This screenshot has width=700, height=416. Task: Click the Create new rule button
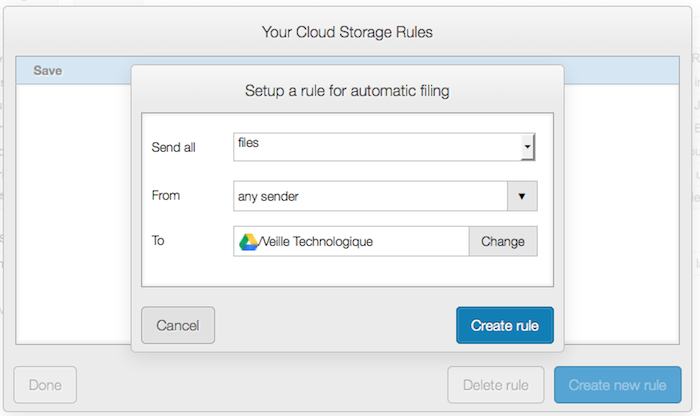pos(617,385)
